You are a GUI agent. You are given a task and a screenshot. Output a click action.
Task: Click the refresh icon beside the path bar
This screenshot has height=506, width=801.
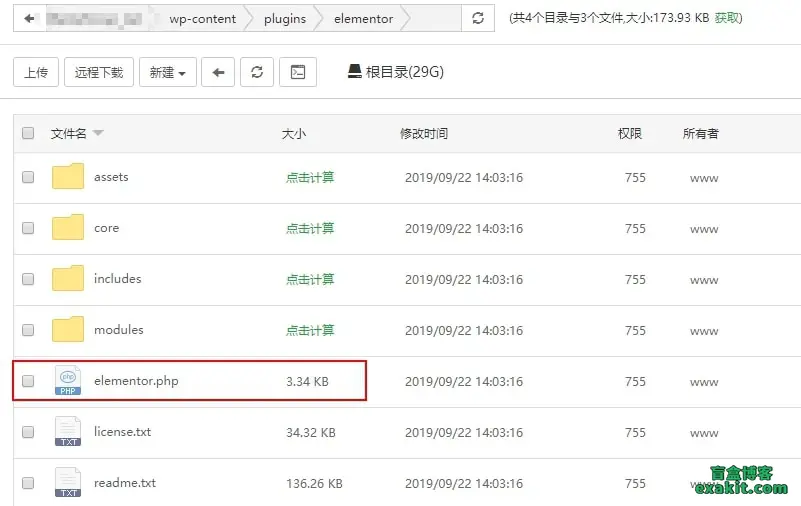click(x=478, y=18)
